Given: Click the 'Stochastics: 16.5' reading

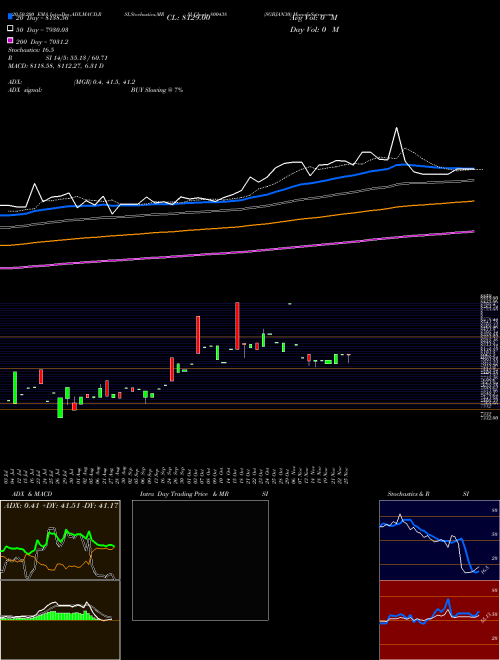Looking at the screenshot, I should (x=31, y=50).
